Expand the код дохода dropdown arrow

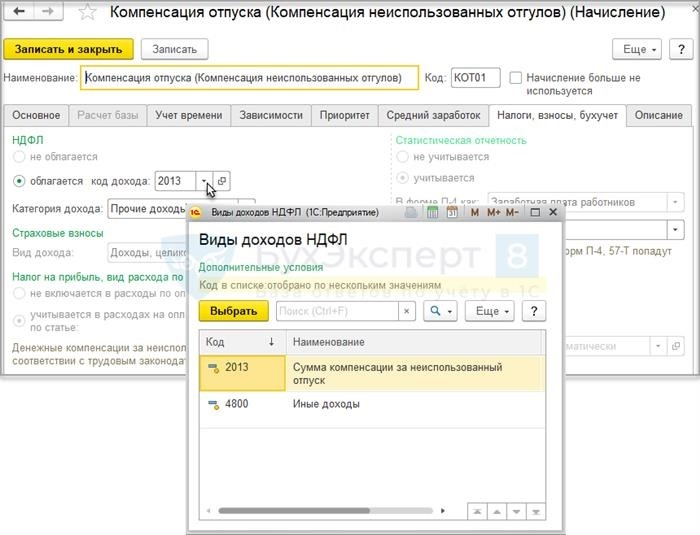click(204, 181)
